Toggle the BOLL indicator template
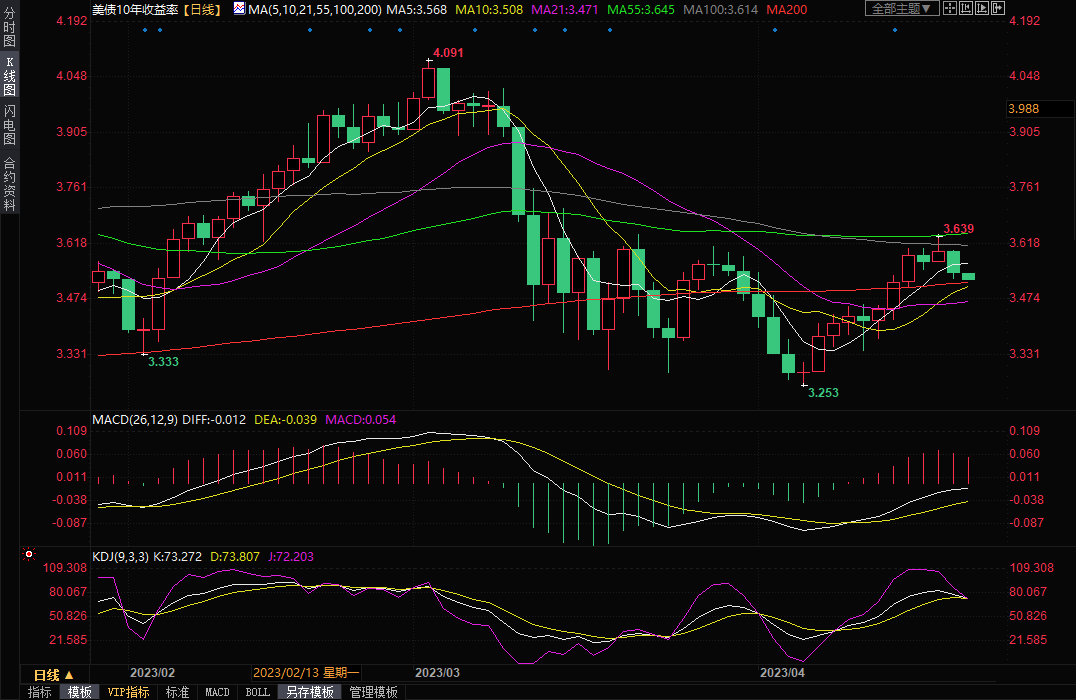This screenshot has width=1076, height=700. tap(257, 692)
